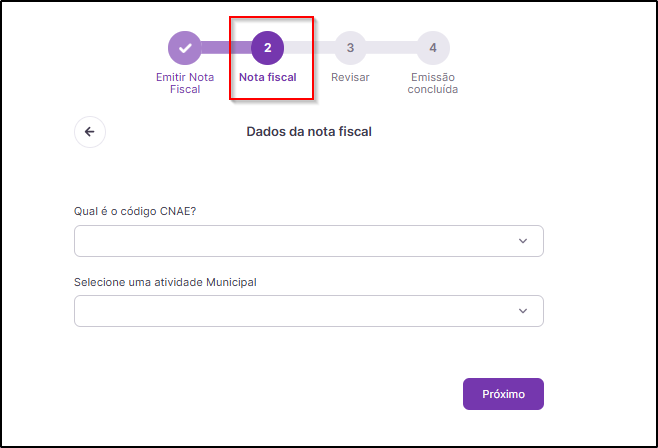658x448 pixels.
Task: Select the Nota fiscal step label
Action: [x=268, y=77]
